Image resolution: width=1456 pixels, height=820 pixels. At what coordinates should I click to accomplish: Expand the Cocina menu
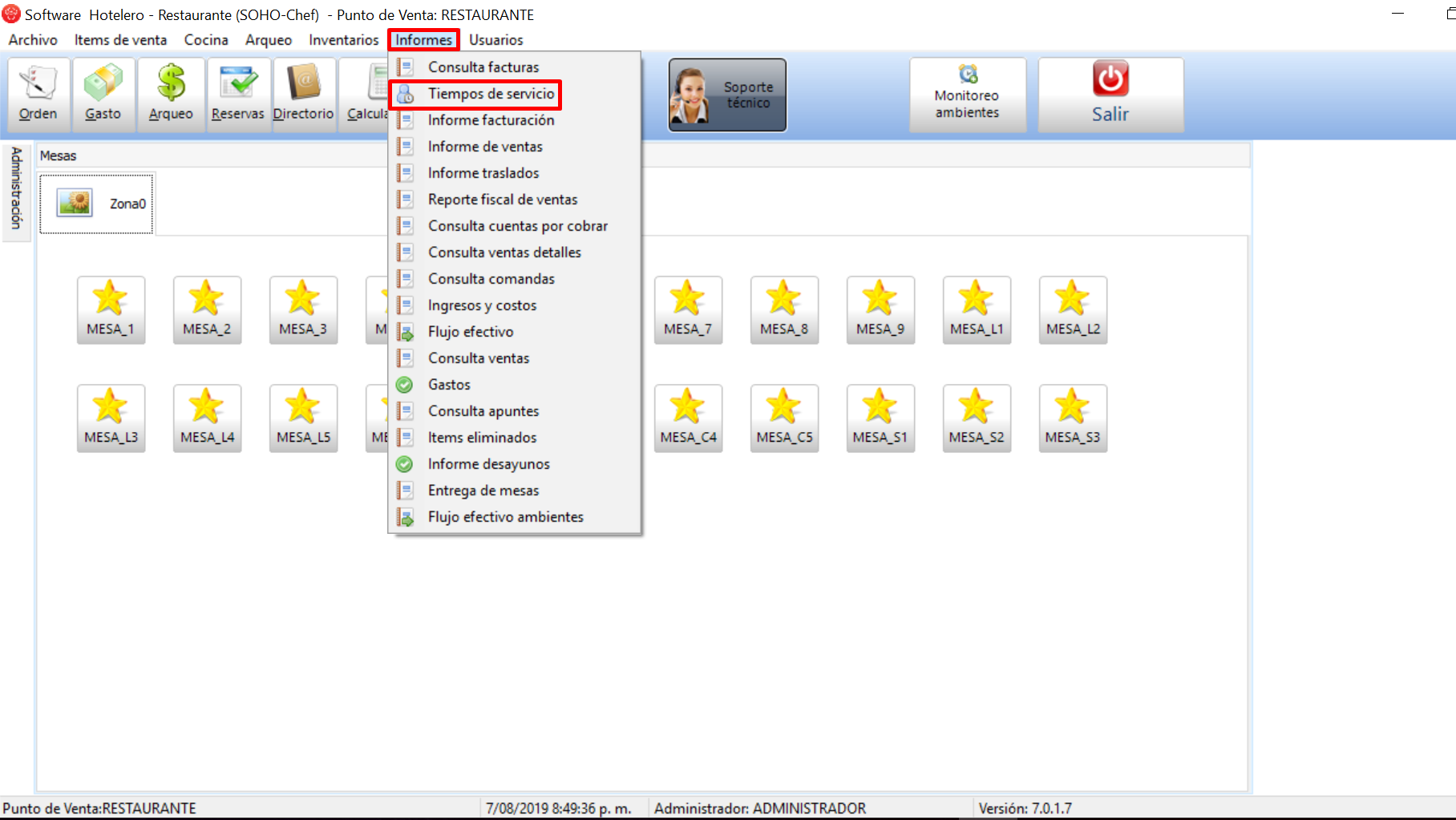[x=206, y=40]
